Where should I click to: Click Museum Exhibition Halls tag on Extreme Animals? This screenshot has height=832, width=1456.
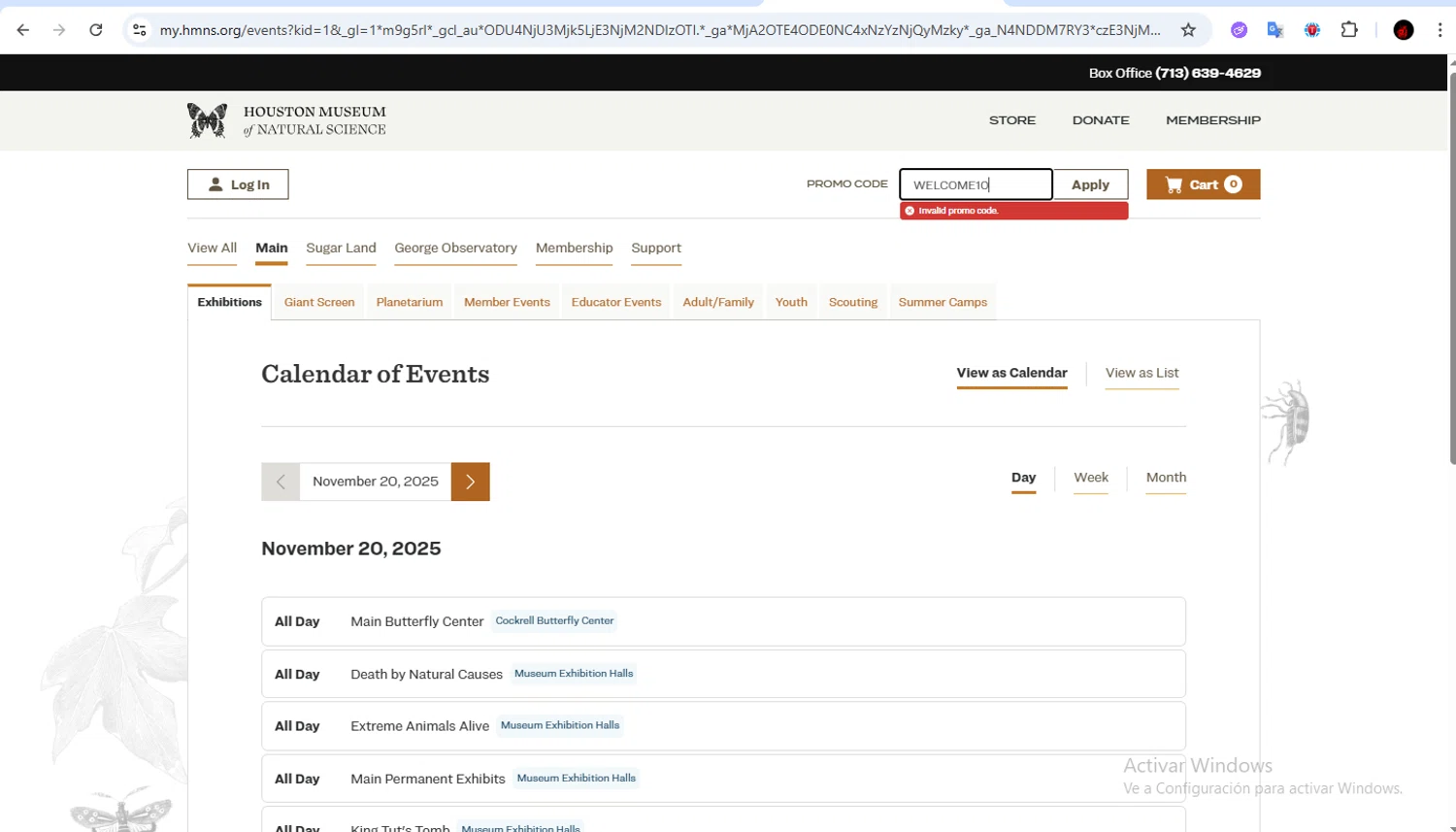(x=560, y=726)
